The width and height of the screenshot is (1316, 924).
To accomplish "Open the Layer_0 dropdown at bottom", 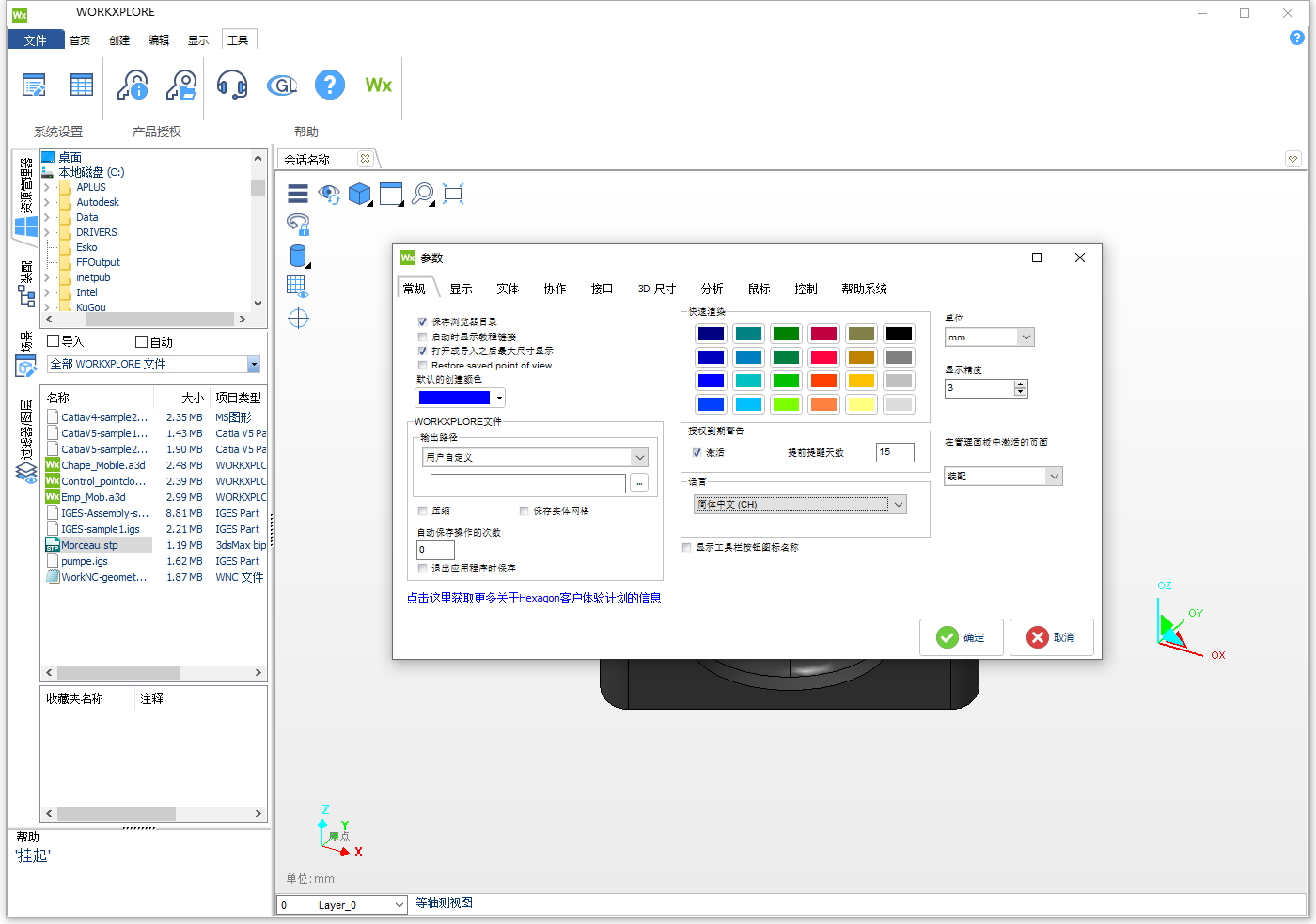I will (342, 905).
